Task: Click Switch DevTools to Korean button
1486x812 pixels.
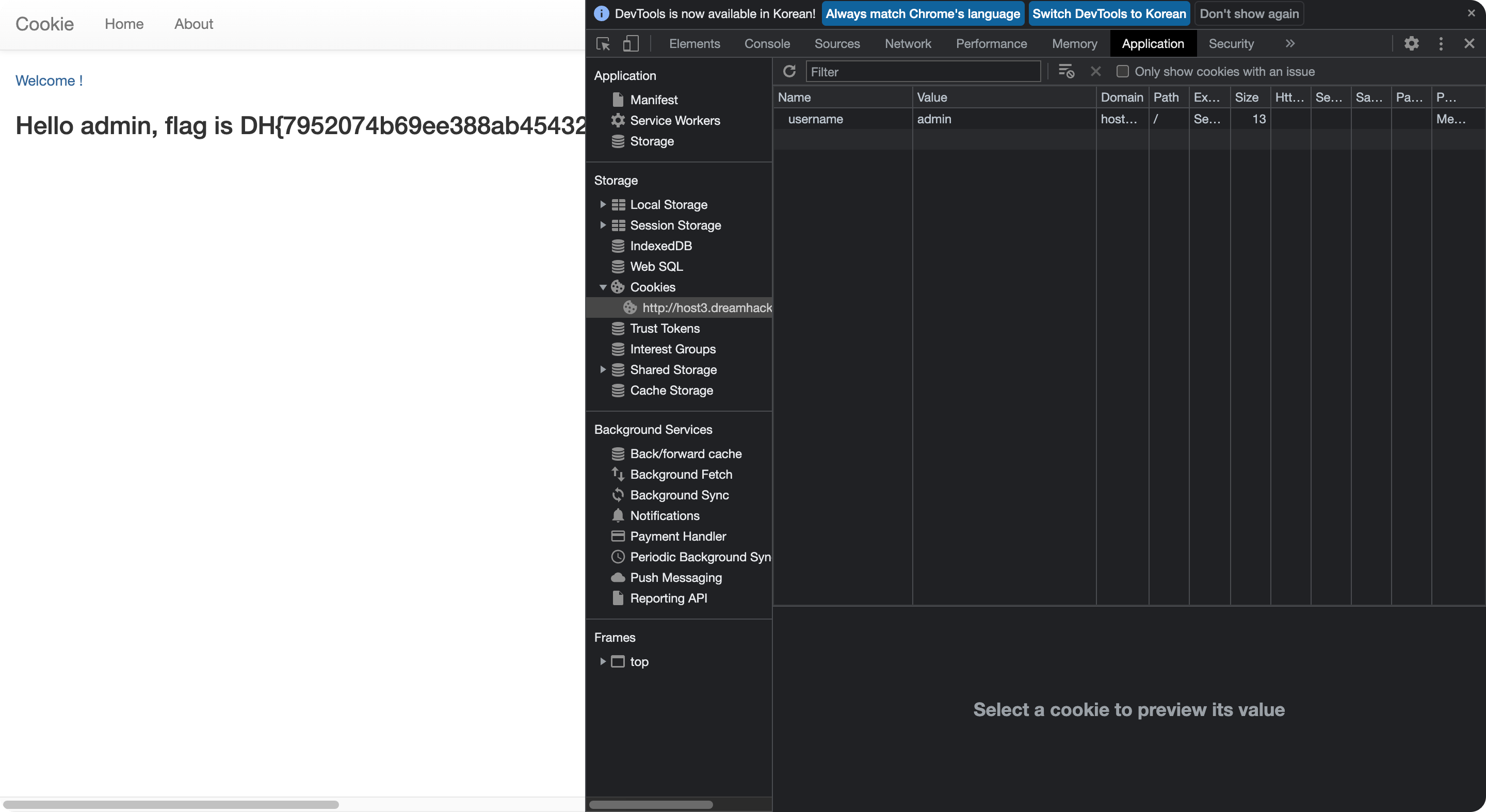Action: (1109, 14)
